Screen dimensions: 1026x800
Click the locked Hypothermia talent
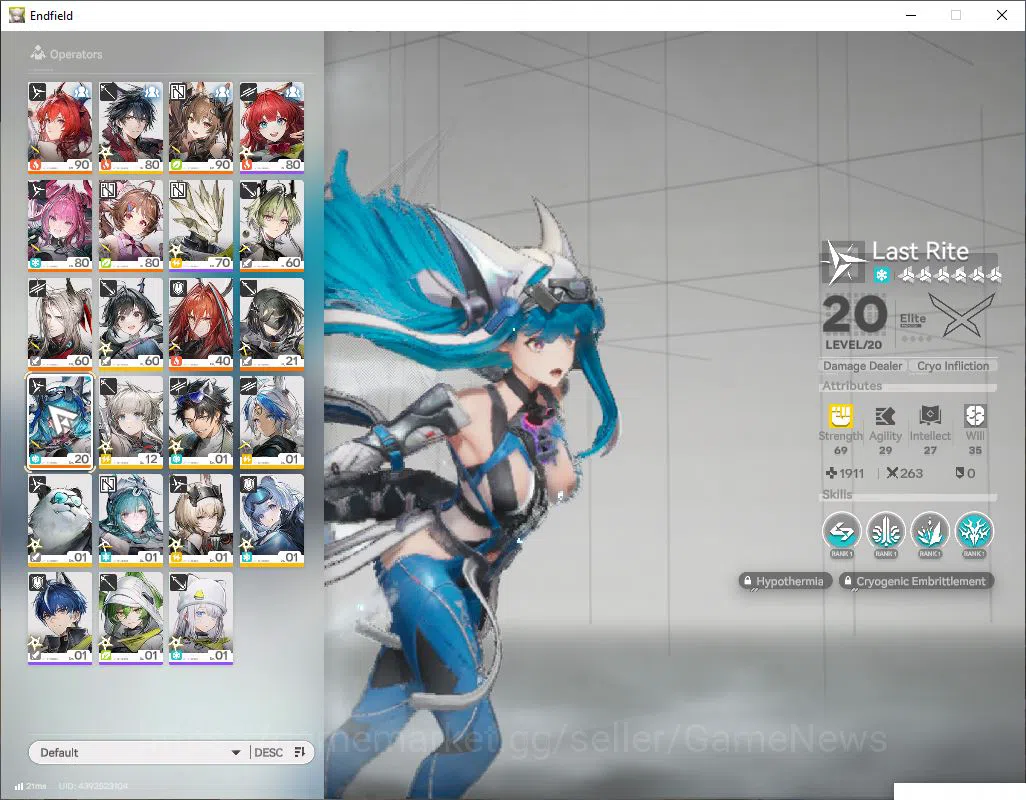click(x=785, y=581)
